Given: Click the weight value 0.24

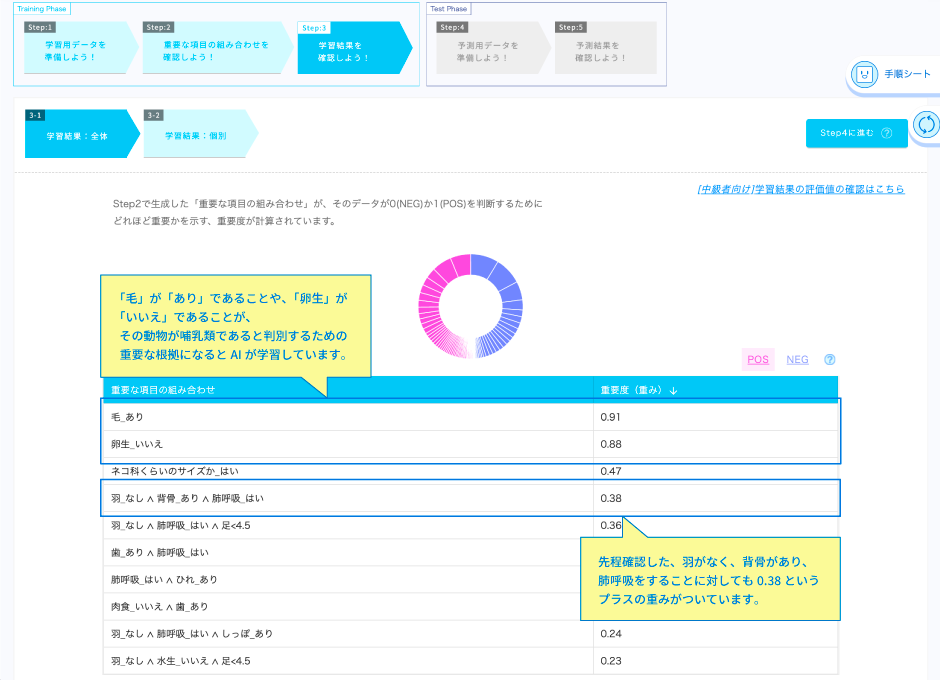Looking at the screenshot, I should 611,634.
